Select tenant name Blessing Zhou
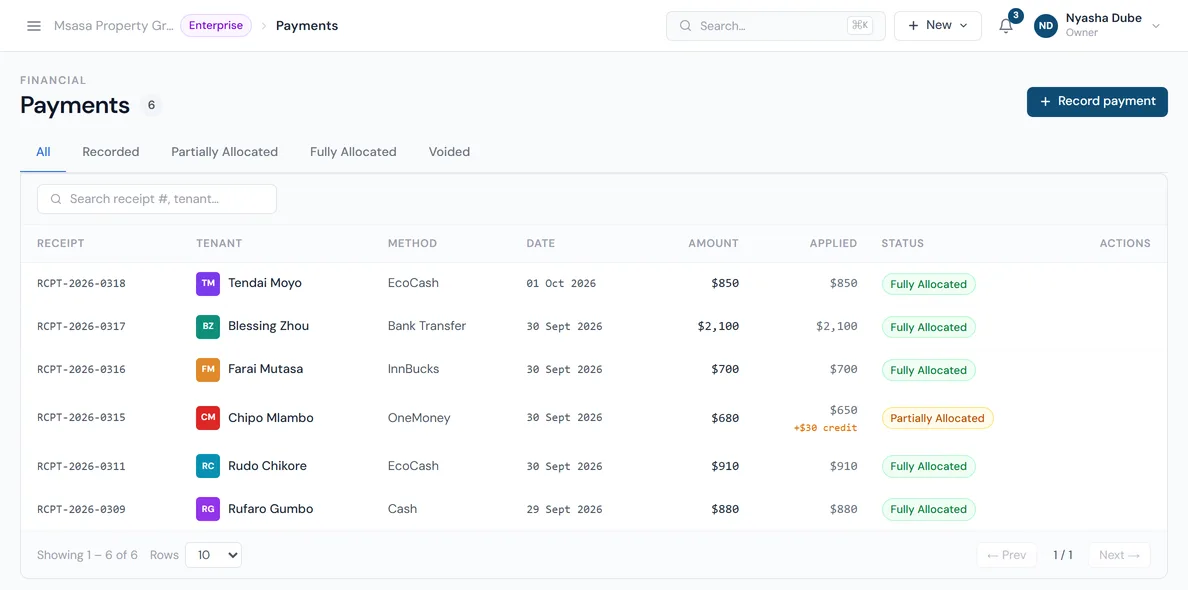1188x590 pixels. pyautogui.click(x=269, y=326)
